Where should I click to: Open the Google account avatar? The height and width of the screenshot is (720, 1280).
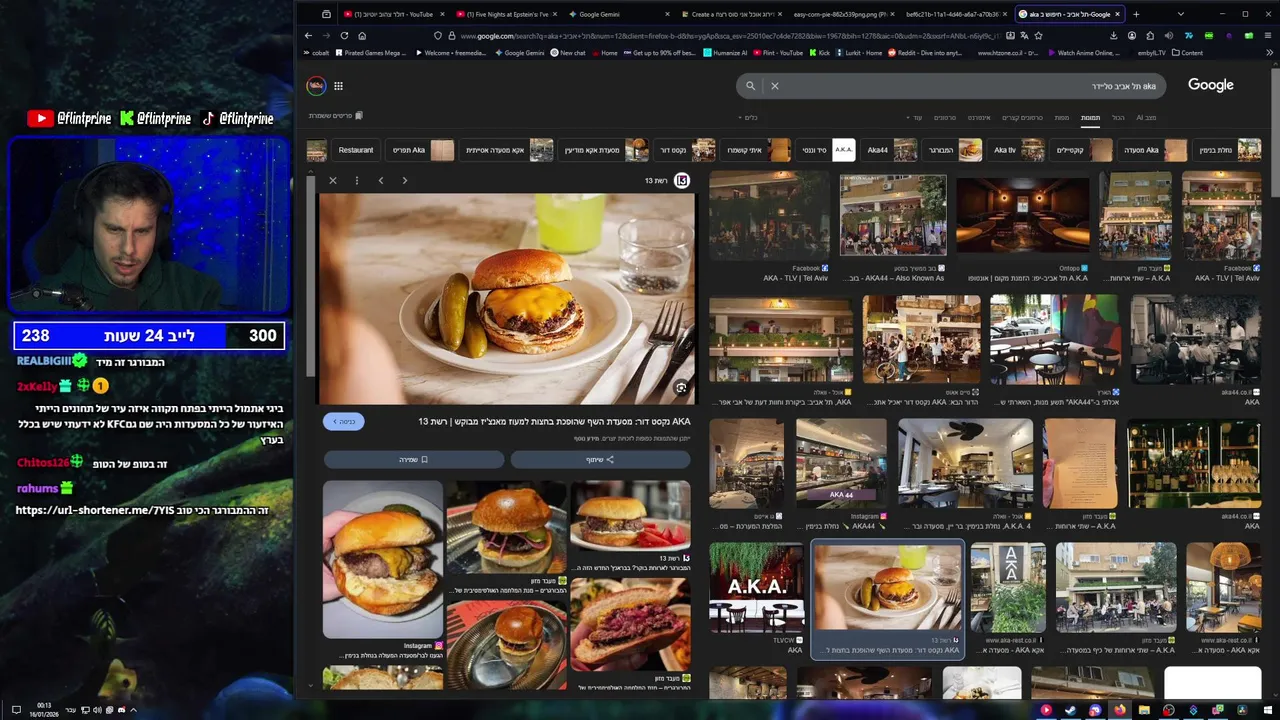316,86
